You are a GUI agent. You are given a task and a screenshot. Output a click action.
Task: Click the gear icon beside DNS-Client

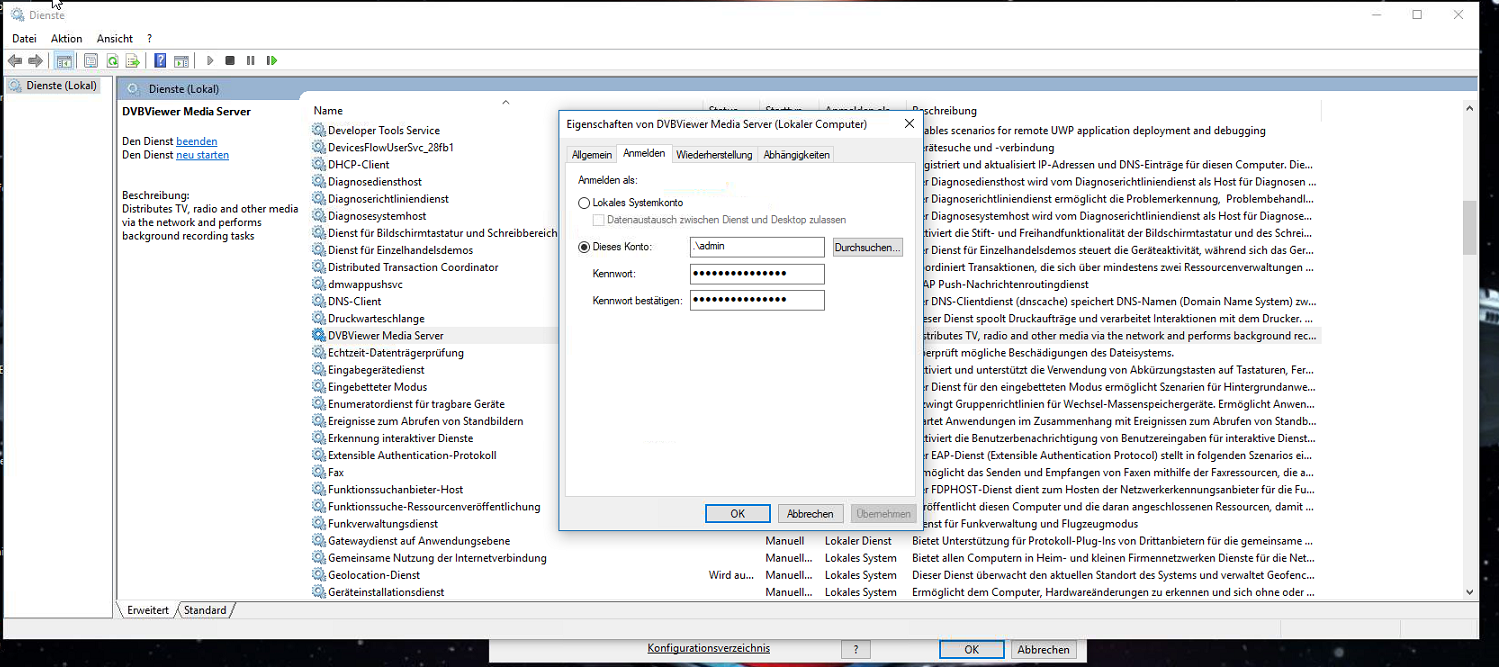[319, 301]
